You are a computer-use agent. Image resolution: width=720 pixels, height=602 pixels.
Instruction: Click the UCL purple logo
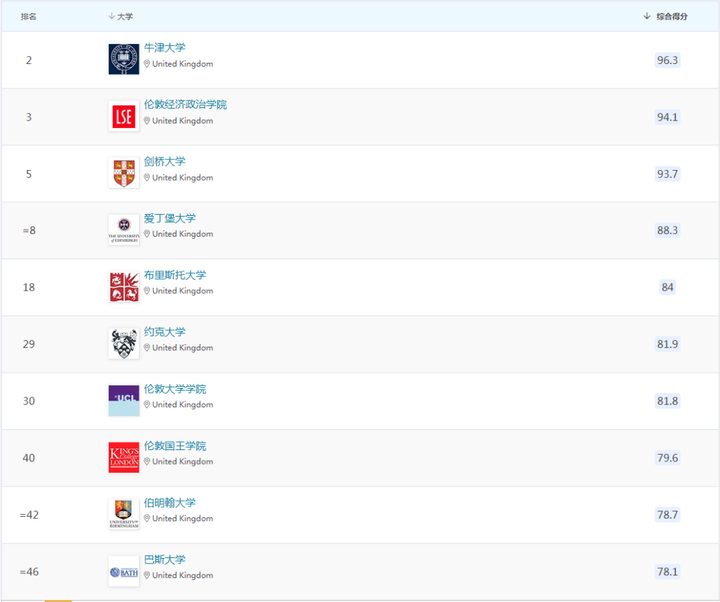pyautogui.click(x=124, y=401)
